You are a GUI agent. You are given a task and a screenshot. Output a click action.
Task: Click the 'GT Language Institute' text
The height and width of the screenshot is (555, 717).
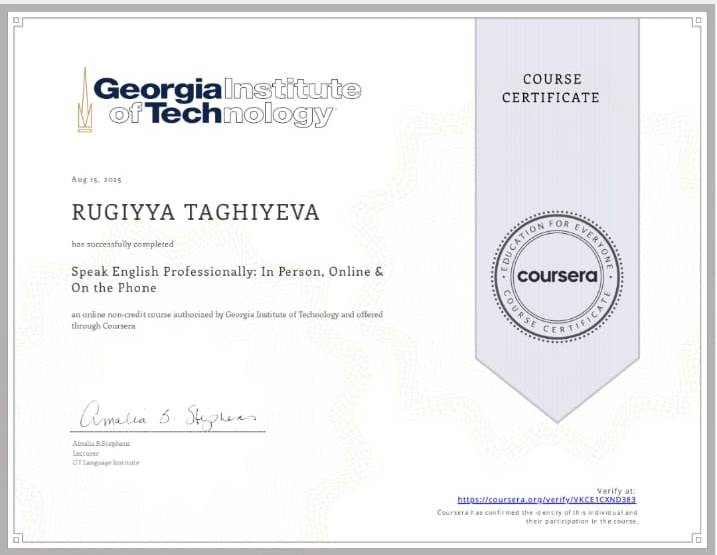(105, 462)
